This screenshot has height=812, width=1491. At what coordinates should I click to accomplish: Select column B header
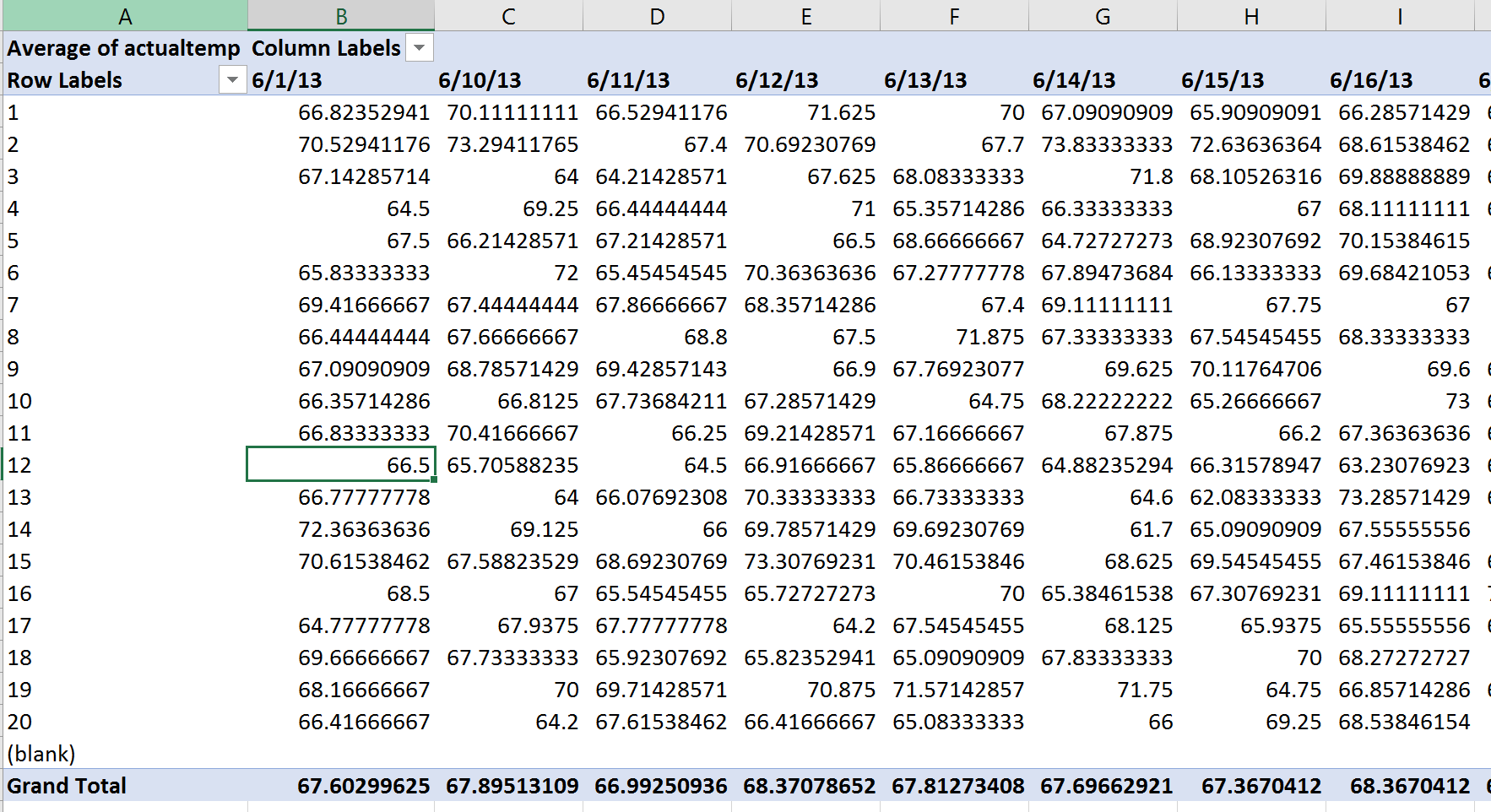click(341, 16)
